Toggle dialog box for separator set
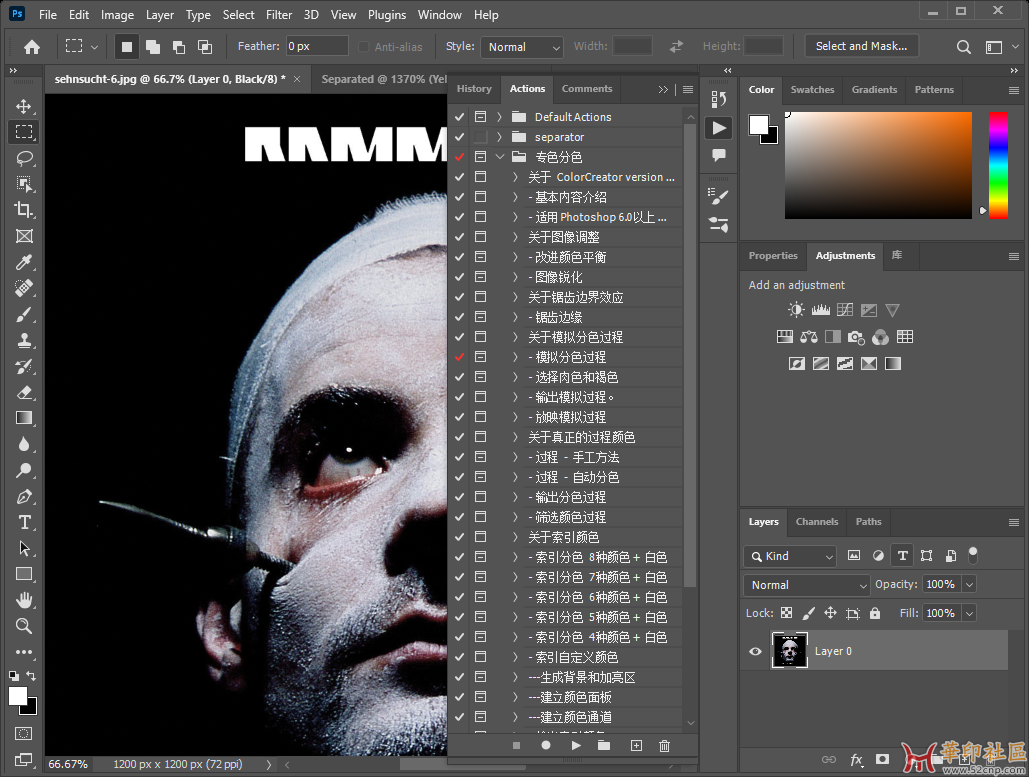The width and height of the screenshot is (1029, 777). (480, 136)
